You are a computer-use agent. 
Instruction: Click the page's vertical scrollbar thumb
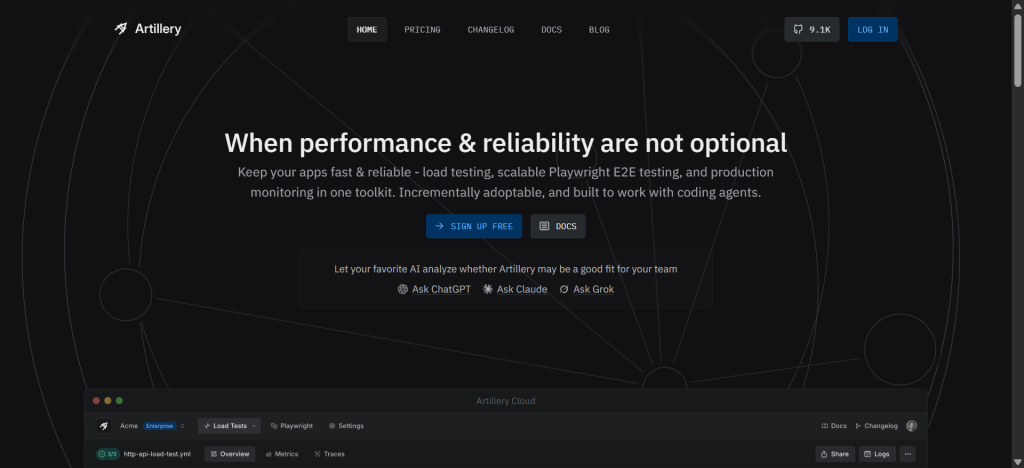pyautogui.click(x=1017, y=49)
